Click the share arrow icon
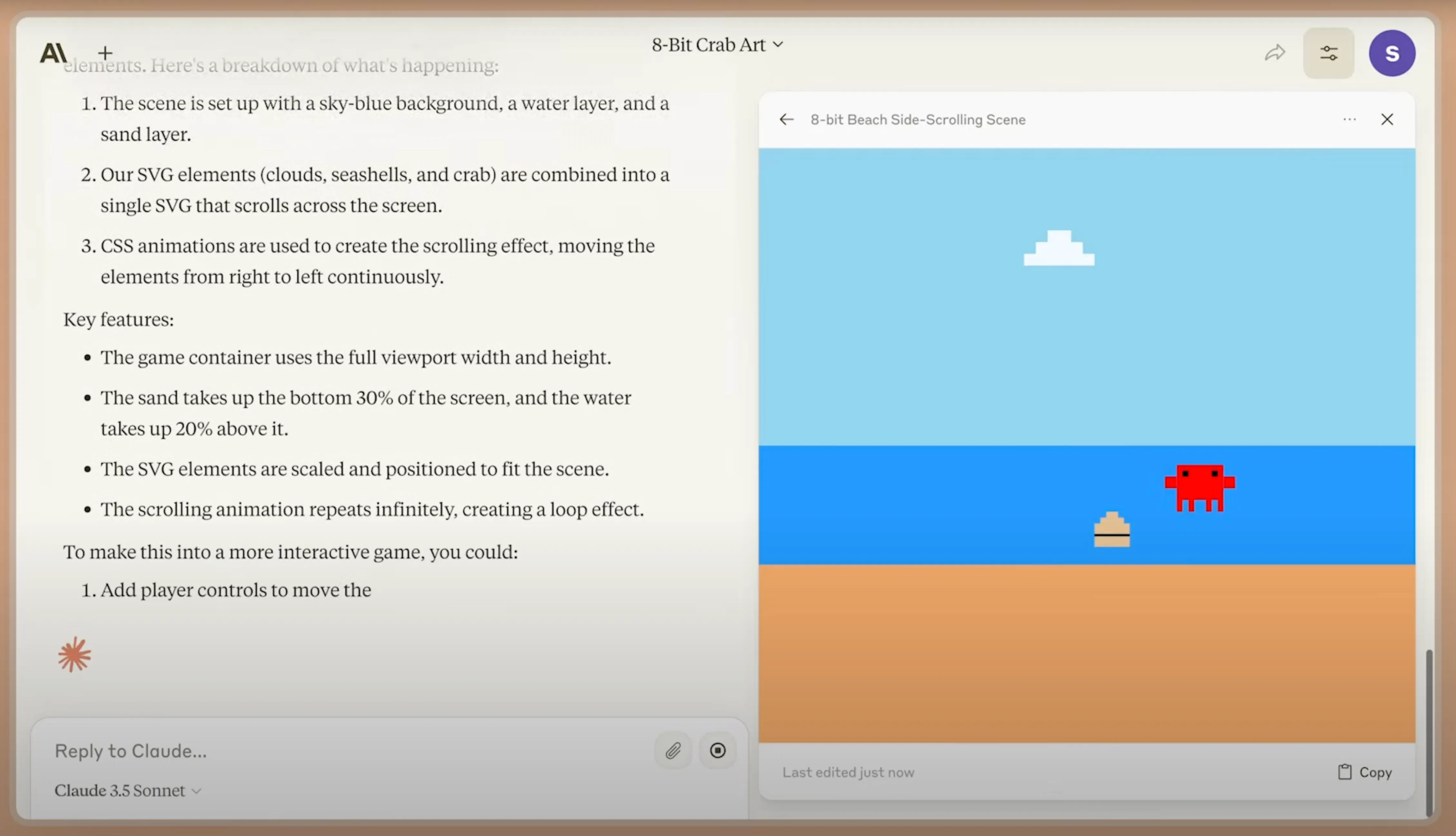1456x836 pixels. [1274, 53]
